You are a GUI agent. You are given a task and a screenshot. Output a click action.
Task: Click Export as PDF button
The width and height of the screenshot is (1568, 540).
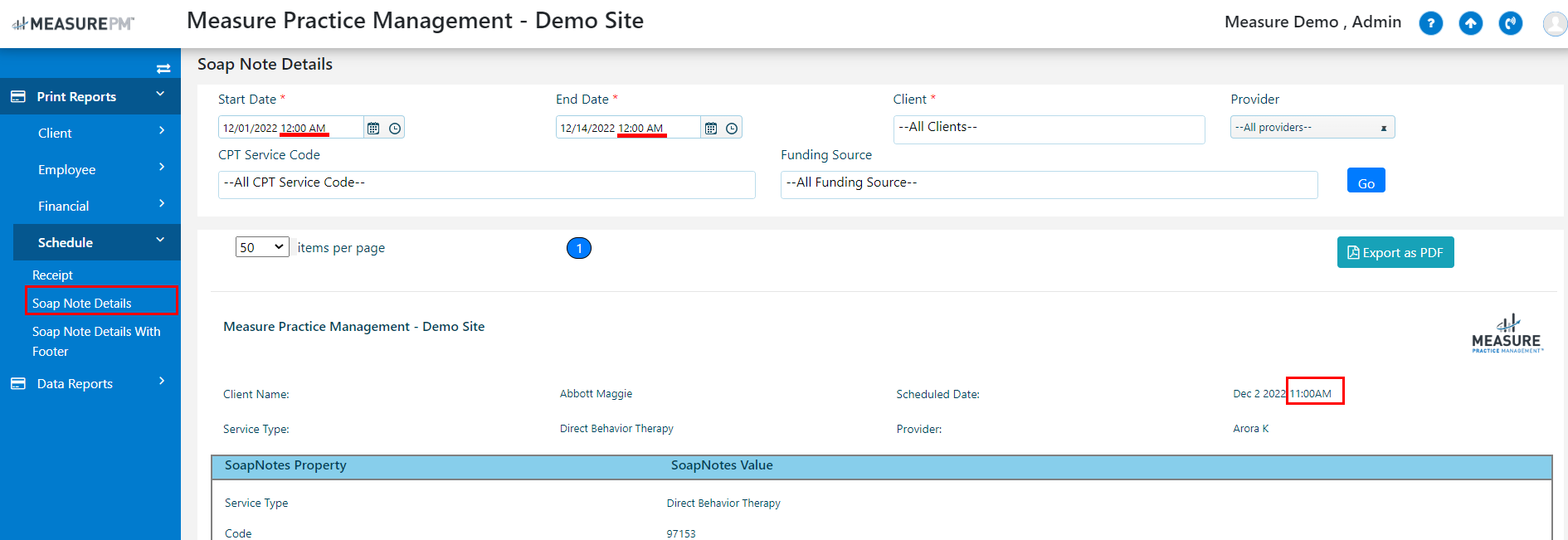click(x=1395, y=252)
